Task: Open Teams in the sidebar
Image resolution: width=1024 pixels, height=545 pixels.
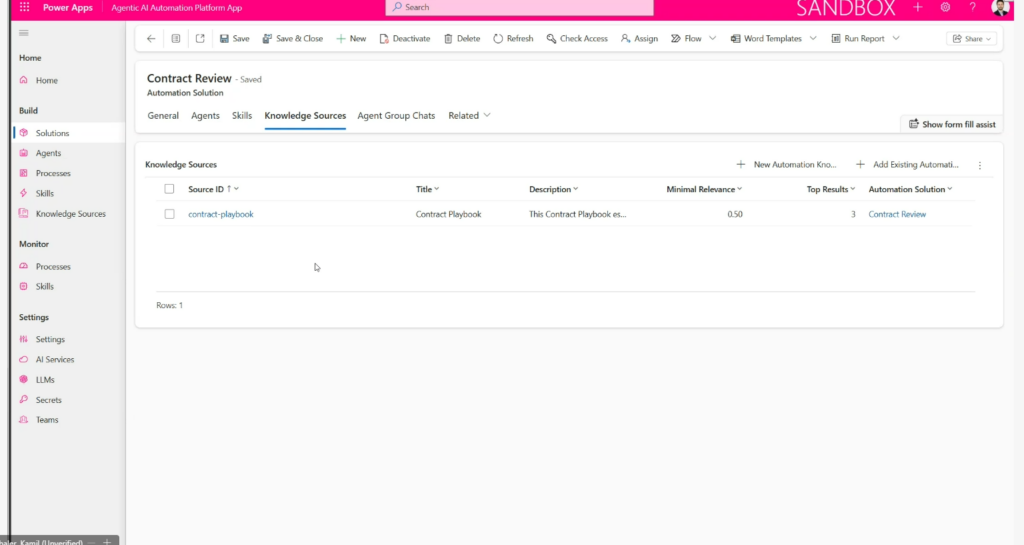Action: (47, 420)
